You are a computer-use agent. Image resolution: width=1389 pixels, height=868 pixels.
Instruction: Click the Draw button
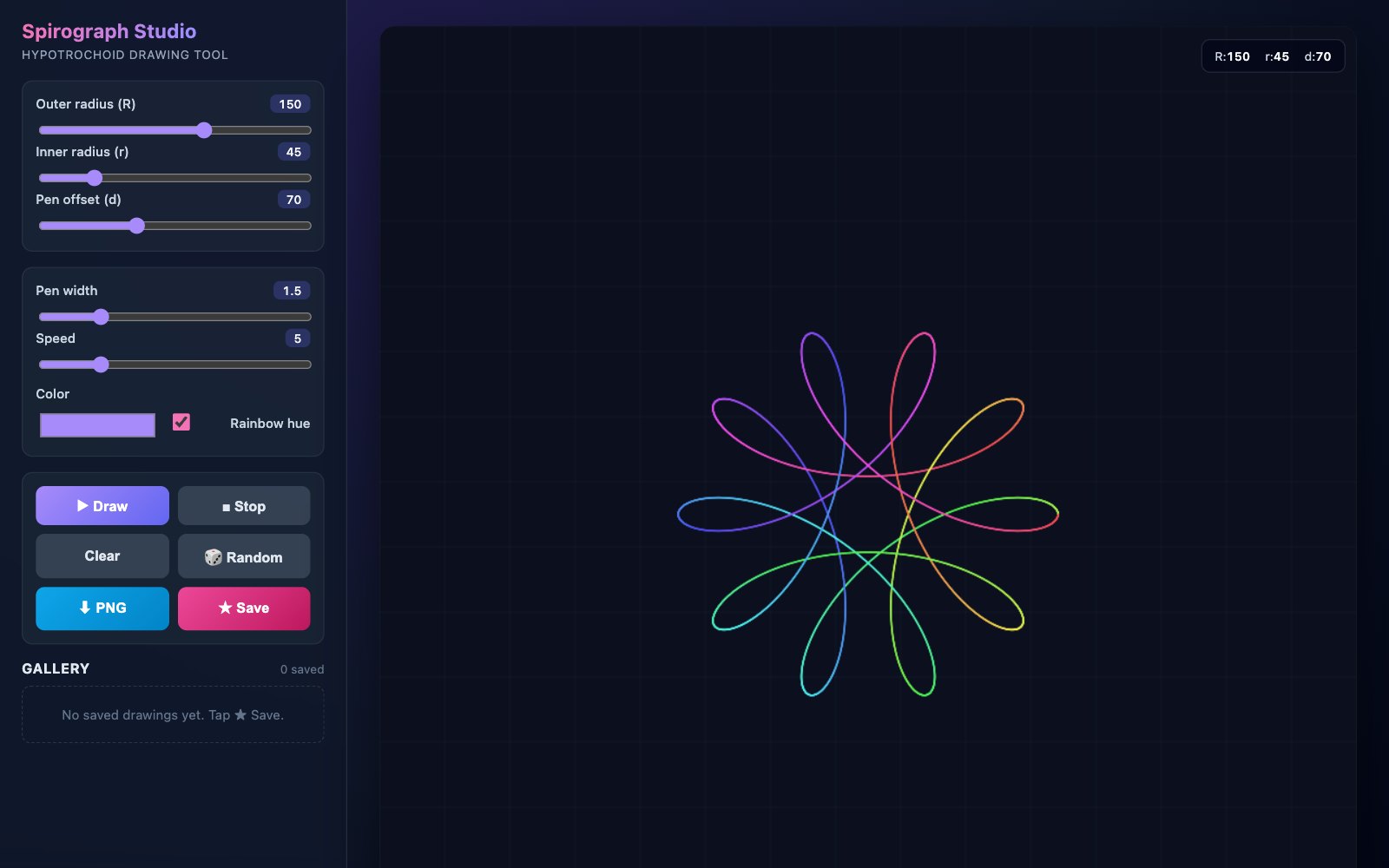point(102,506)
